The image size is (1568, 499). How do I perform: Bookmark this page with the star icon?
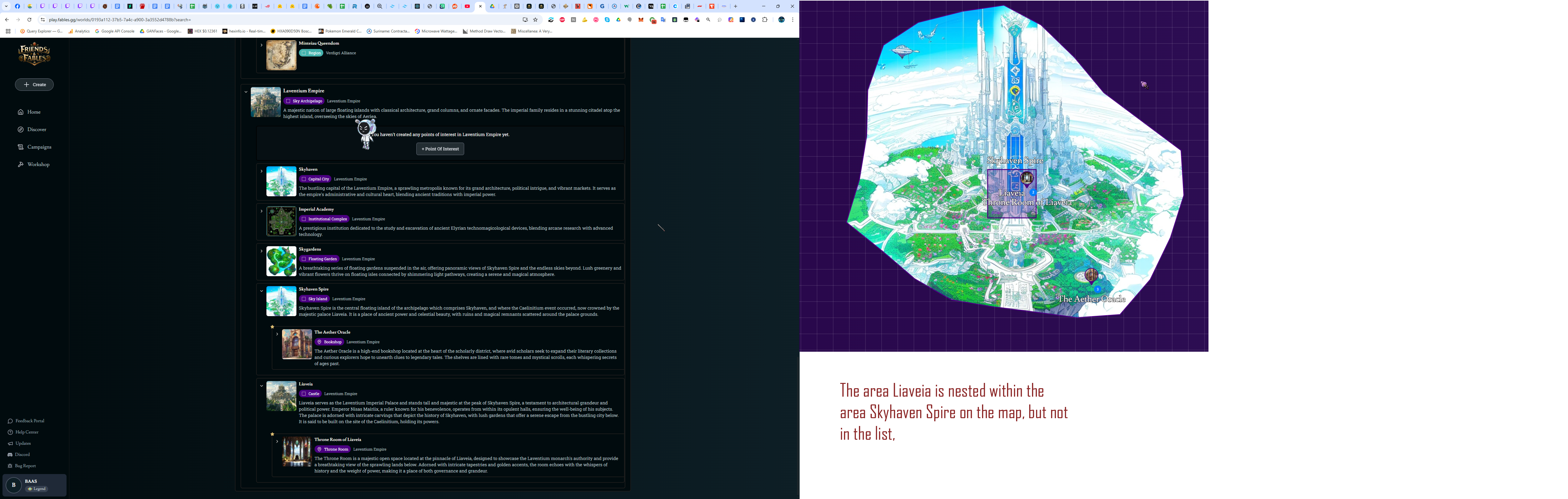click(536, 19)
